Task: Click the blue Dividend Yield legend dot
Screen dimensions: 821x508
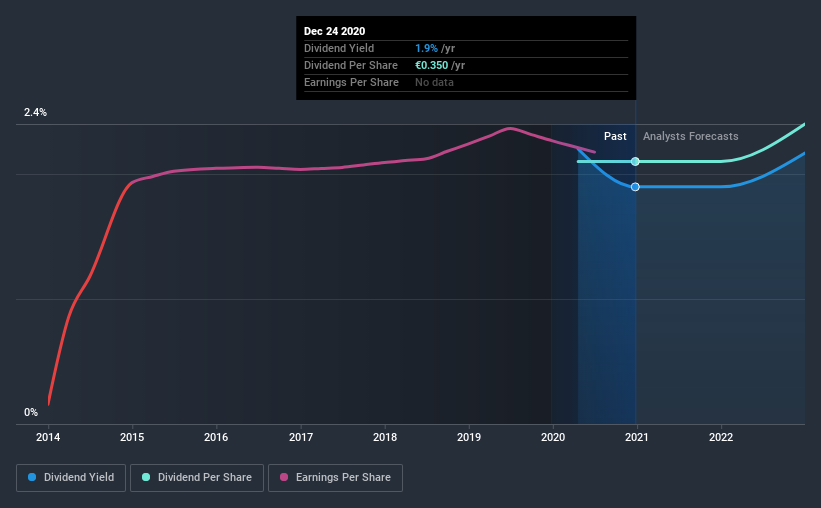Action: [x=32, y=477]
